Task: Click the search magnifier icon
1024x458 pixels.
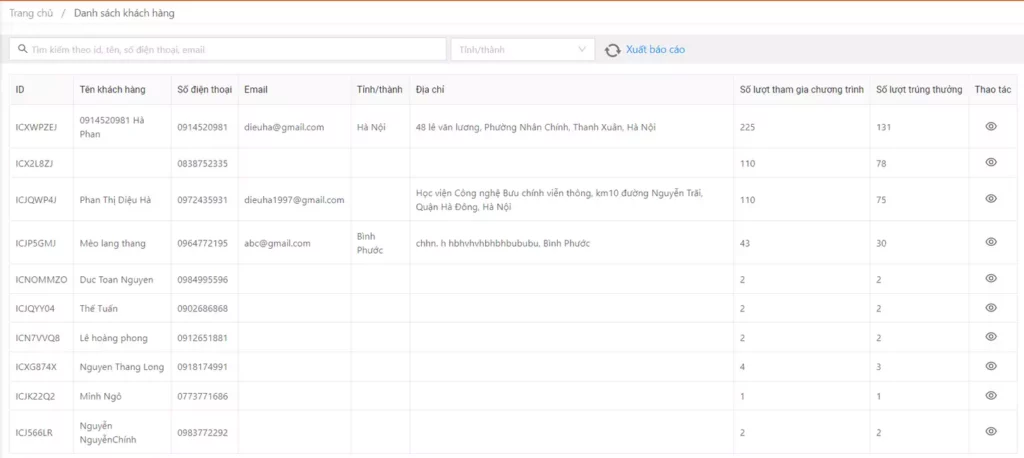Action: [22, 49]
